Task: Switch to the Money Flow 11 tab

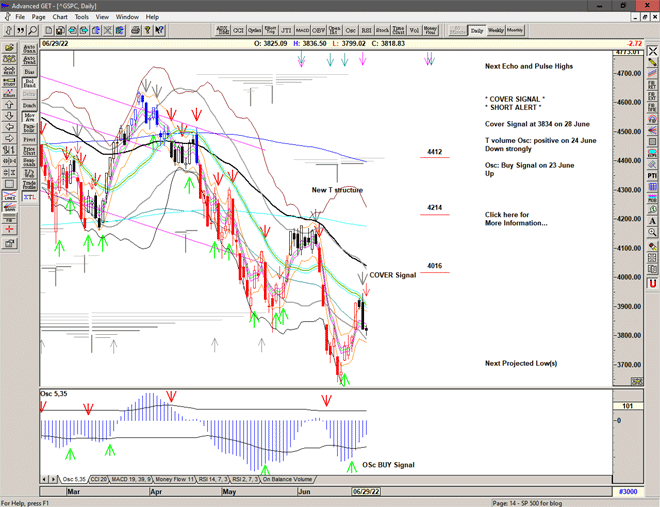Action: pyautogui.click(x=178, y=480)
